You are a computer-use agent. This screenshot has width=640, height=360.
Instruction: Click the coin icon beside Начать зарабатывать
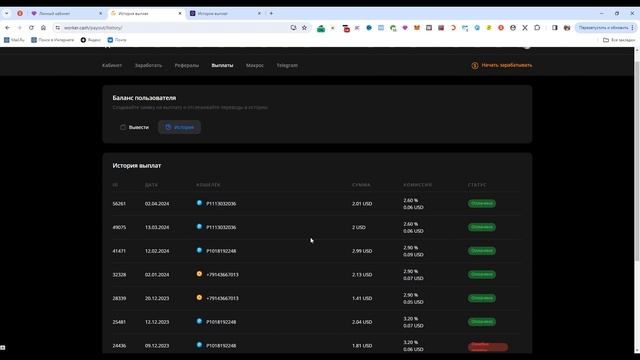[475, 66]
